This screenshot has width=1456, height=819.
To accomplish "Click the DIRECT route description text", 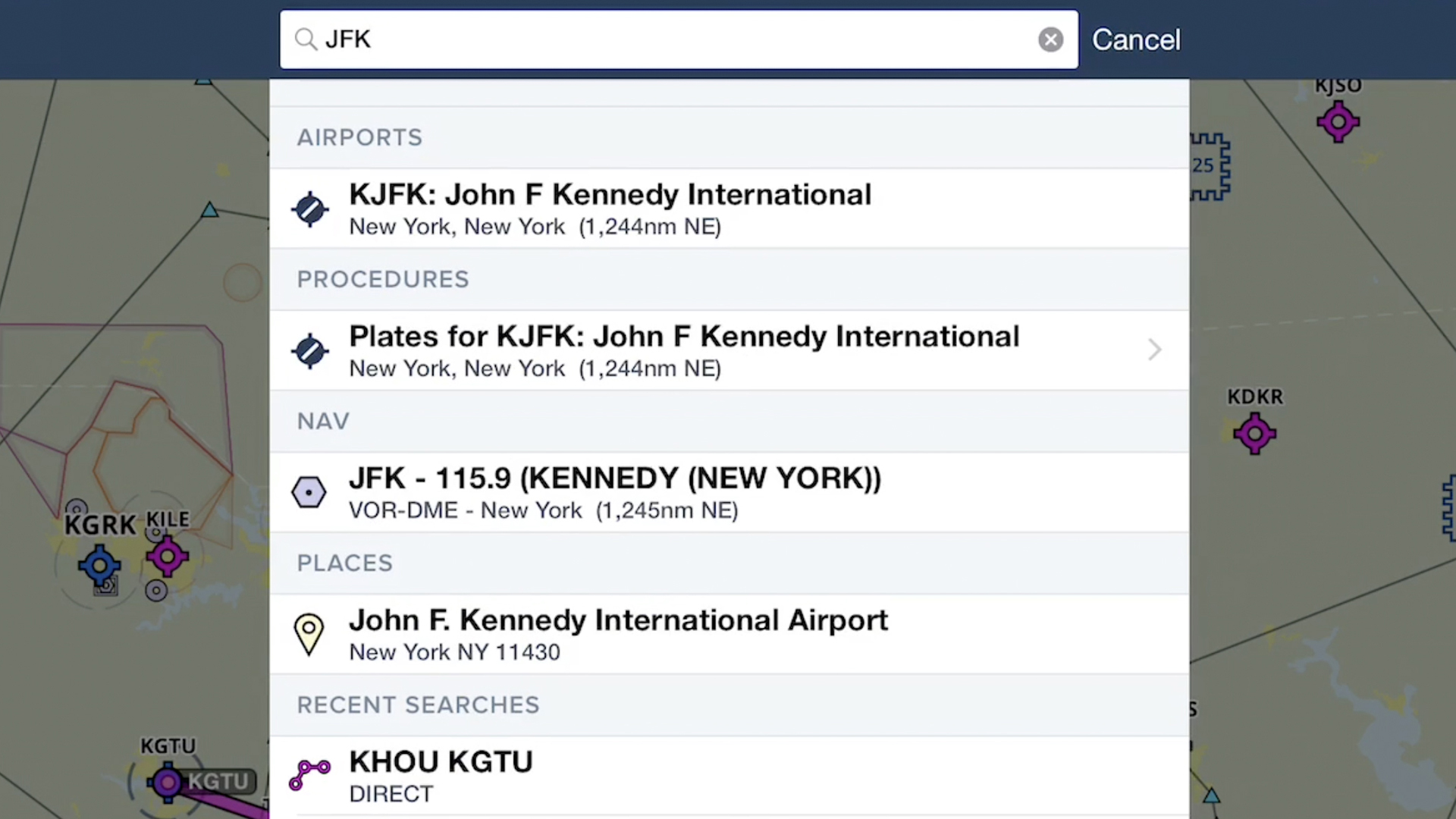I will click(x=391, y=794).
